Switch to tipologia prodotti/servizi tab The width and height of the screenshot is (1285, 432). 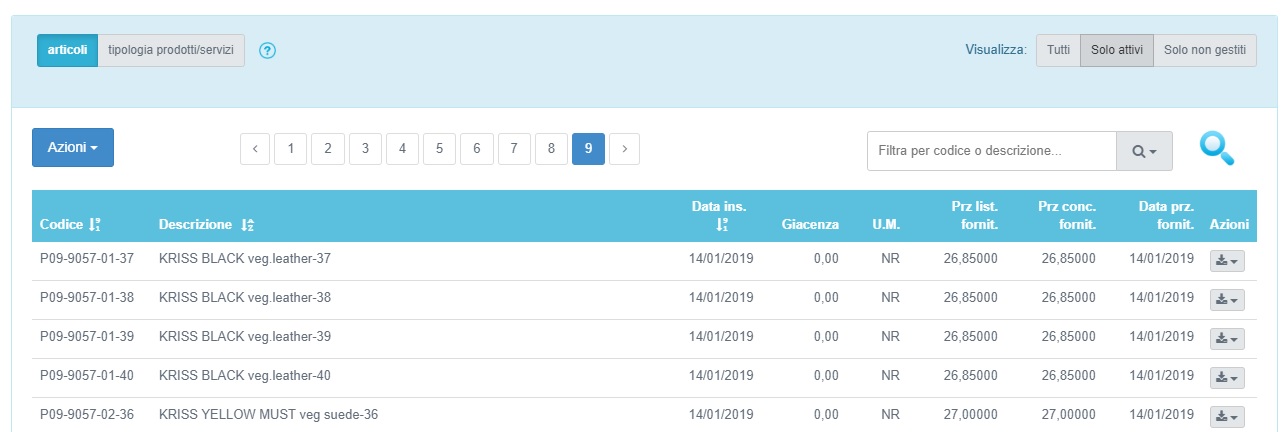[x=171, y=50]
